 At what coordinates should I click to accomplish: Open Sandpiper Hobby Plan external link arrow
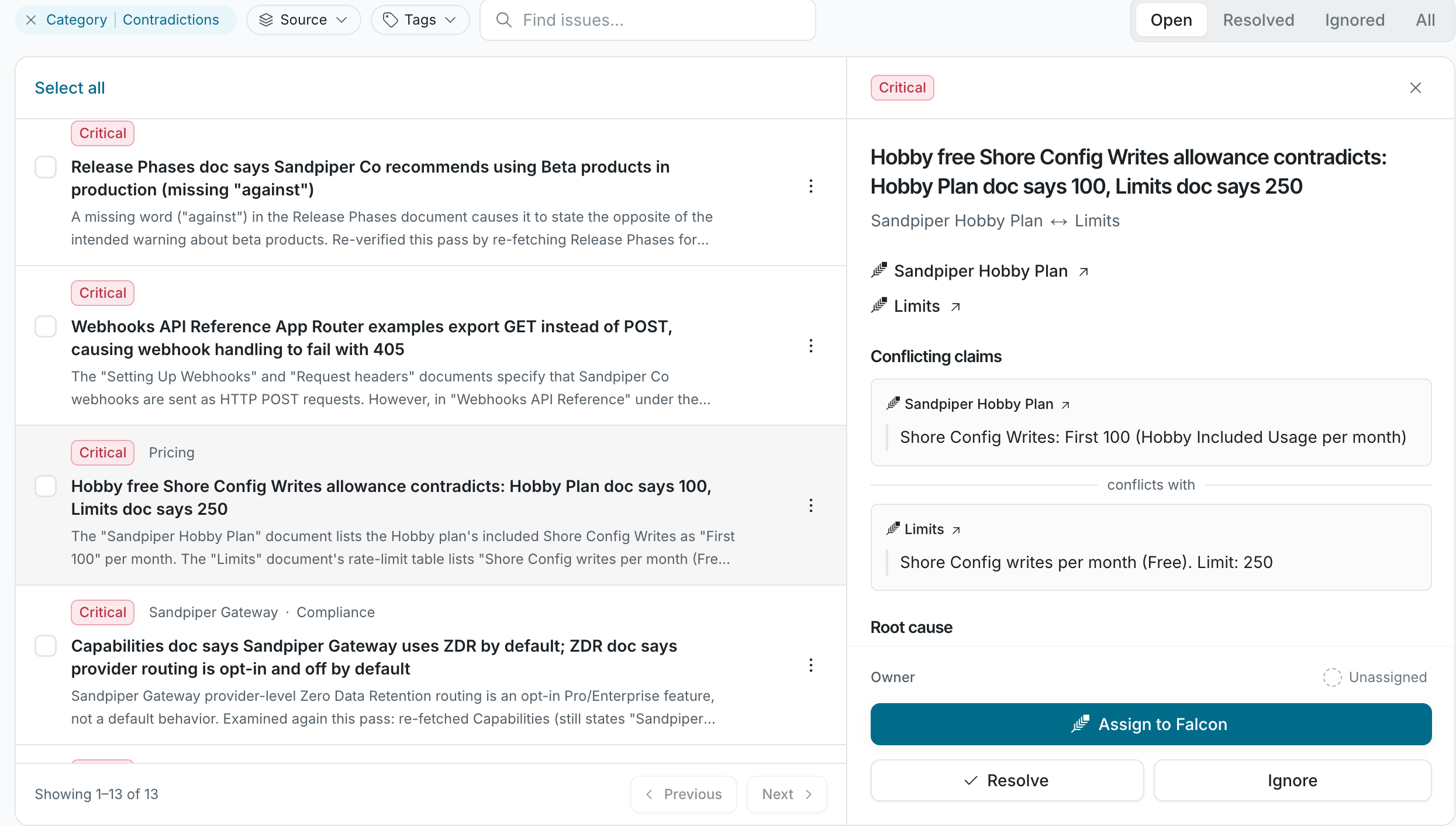tap(1084, 271)
